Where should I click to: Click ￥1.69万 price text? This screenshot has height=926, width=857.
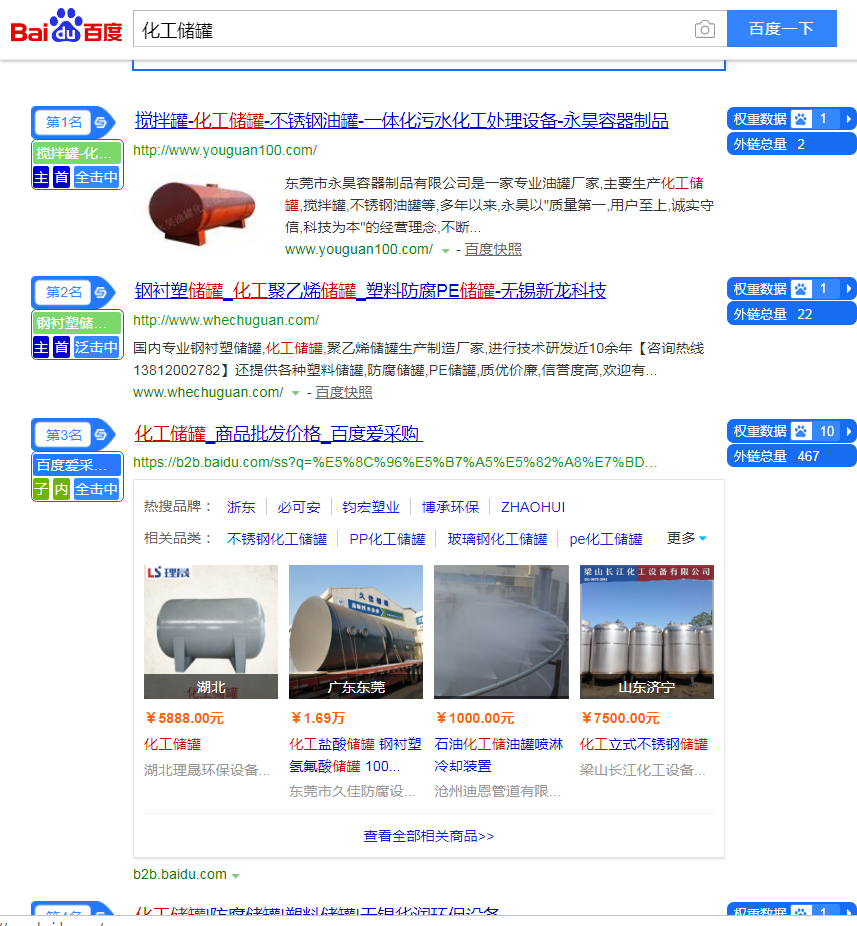pyautogui.click(x=318, y=718)
